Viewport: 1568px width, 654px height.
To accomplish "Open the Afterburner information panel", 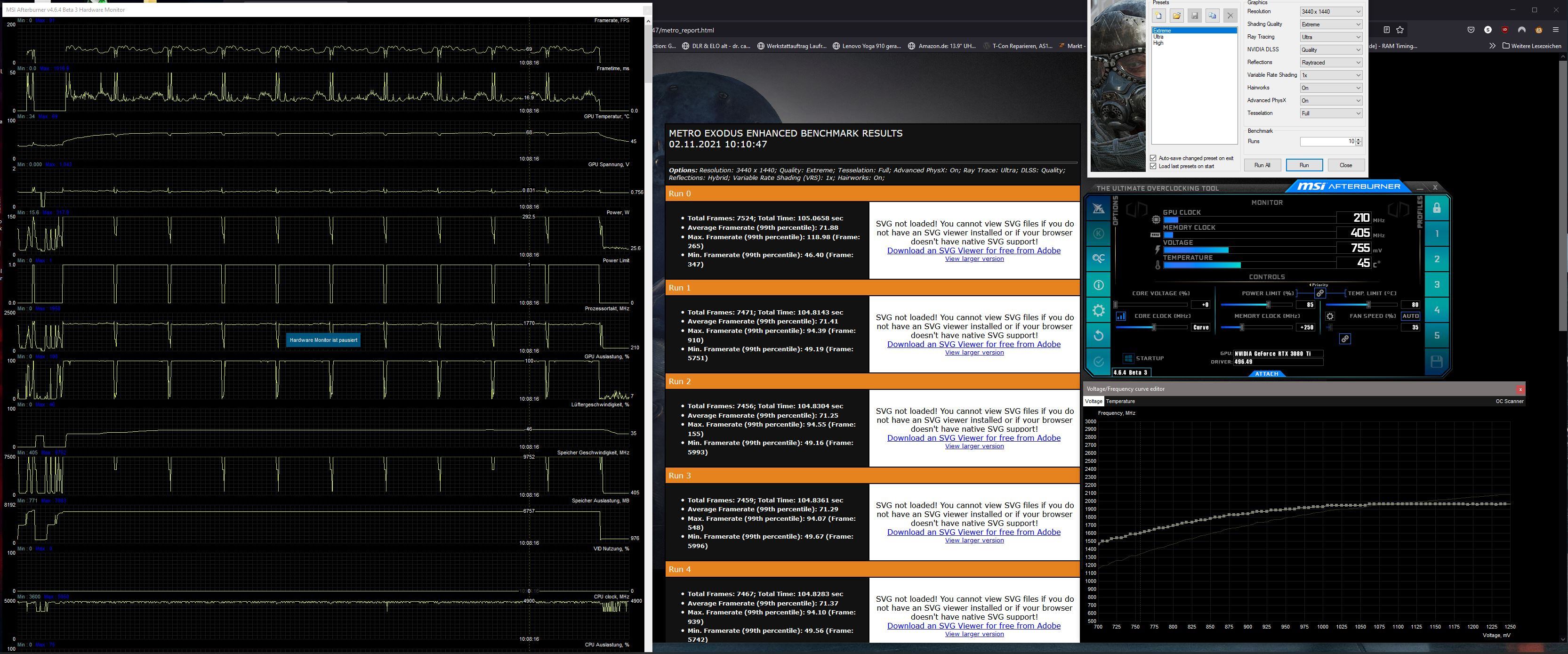I will pyautogui.click(x=1099, y=284).
